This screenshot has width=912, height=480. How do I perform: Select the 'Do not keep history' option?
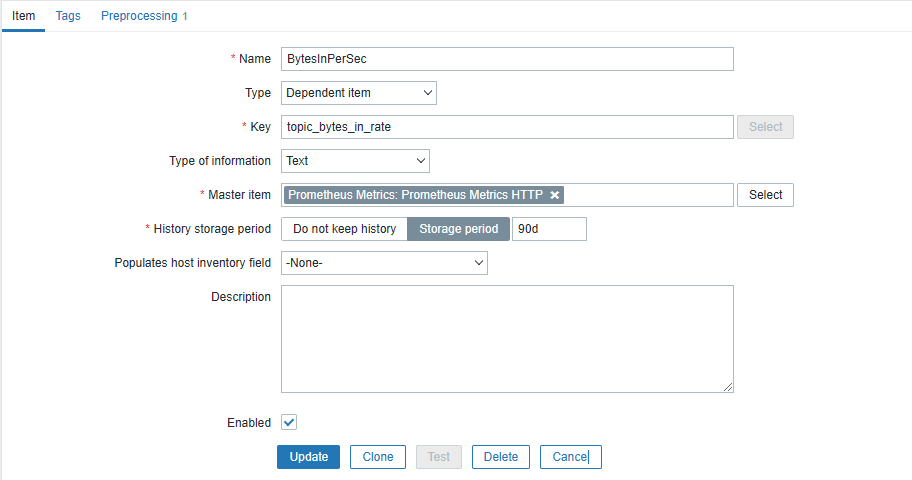344,229
